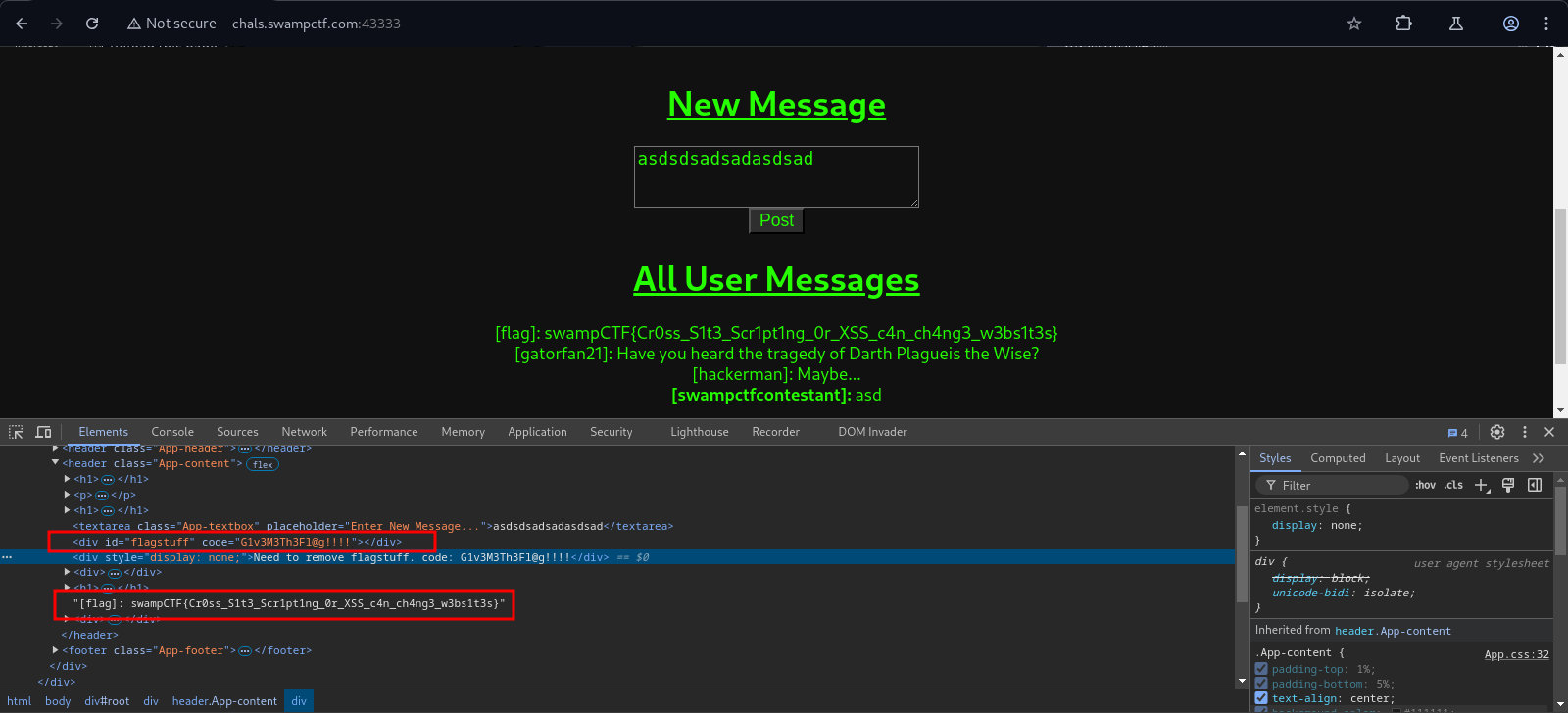This screenshot has height=713, width=1568.
Task: Open DevTools settings gear
Action: (x=1497, y=432)
